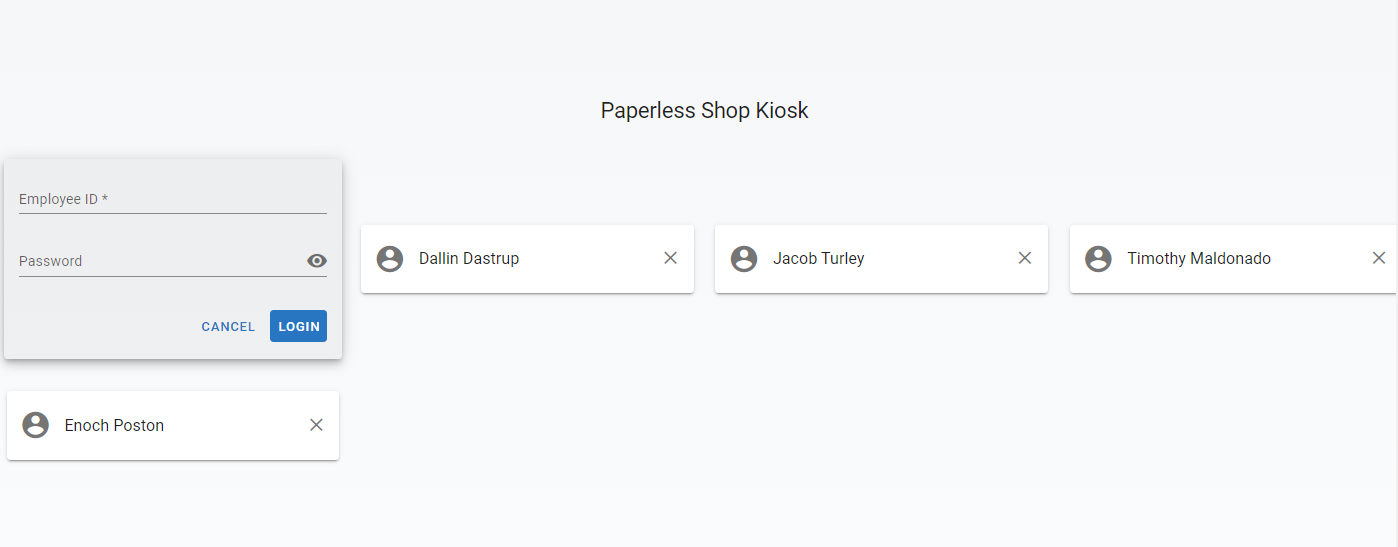Focus the Employee ID input field
1398x547 pixels.
click(172, 199)
